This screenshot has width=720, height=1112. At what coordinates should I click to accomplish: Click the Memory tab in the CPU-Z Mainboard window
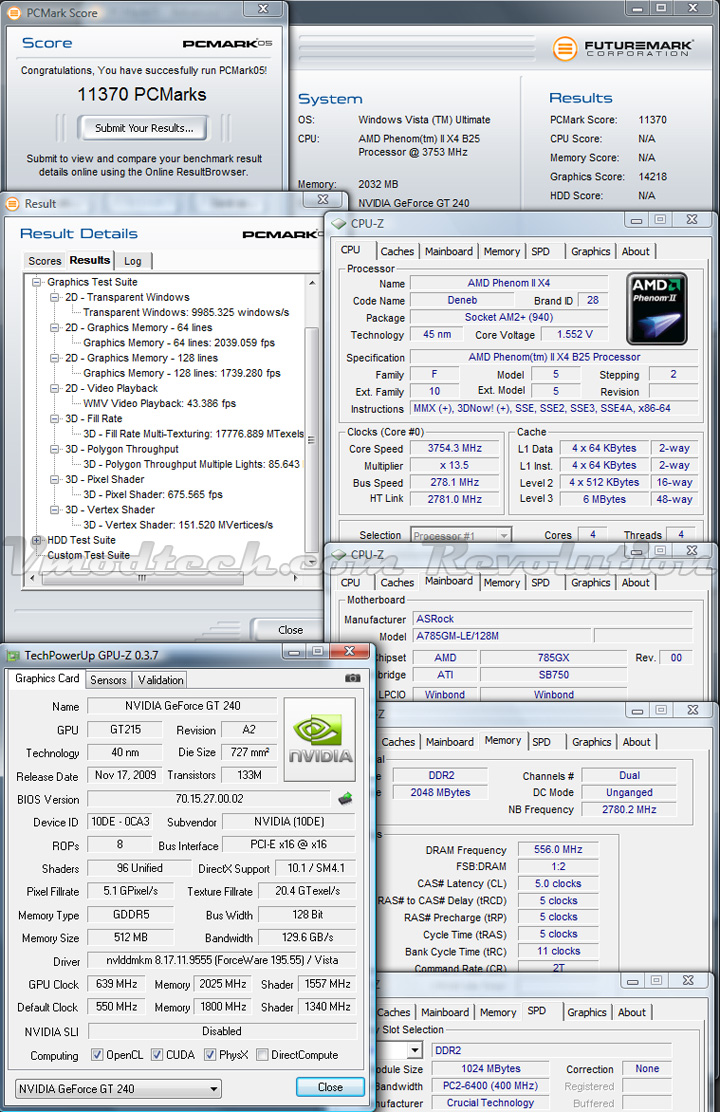[x=502, y=583]
